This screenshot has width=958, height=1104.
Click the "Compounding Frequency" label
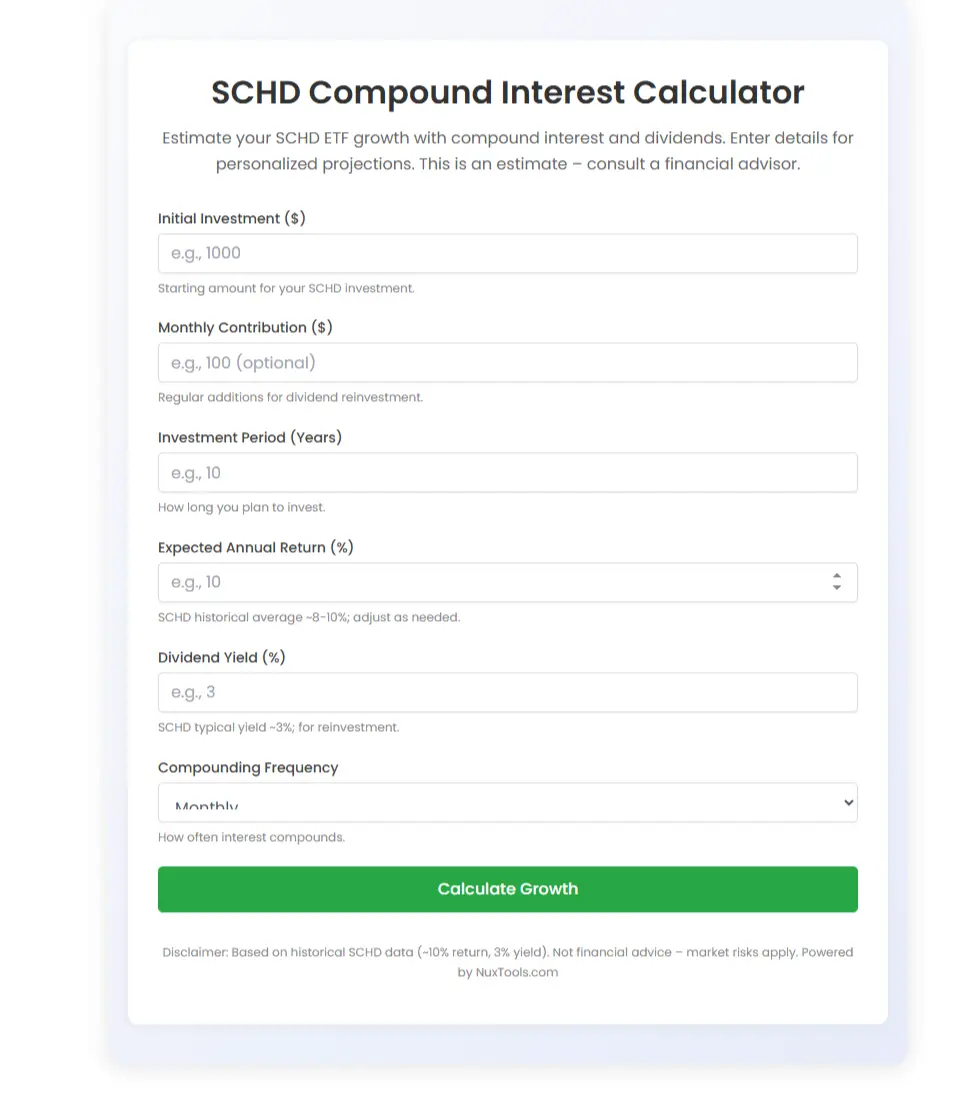[x=248, y=767]
